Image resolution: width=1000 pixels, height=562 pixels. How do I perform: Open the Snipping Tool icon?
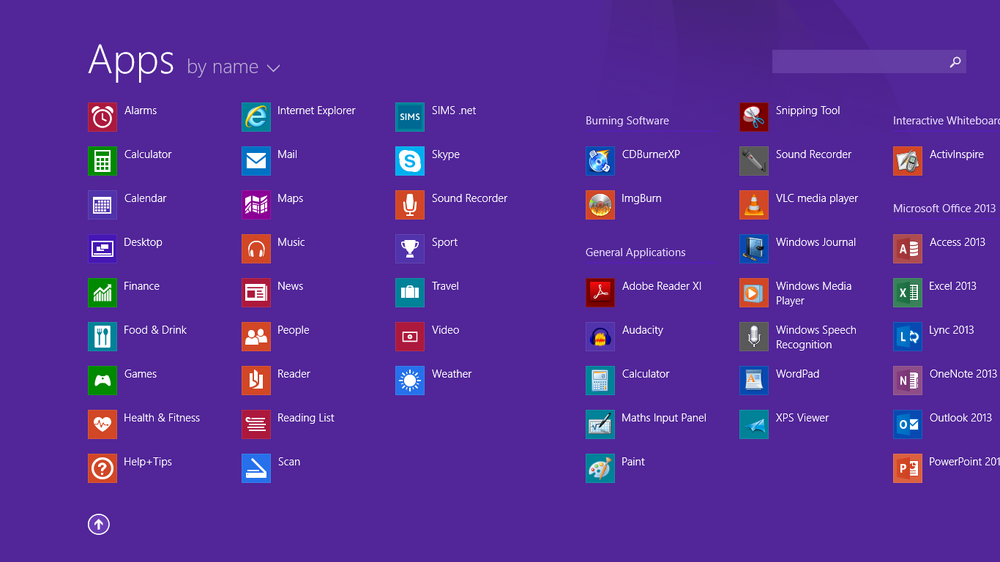click(754, 117)
